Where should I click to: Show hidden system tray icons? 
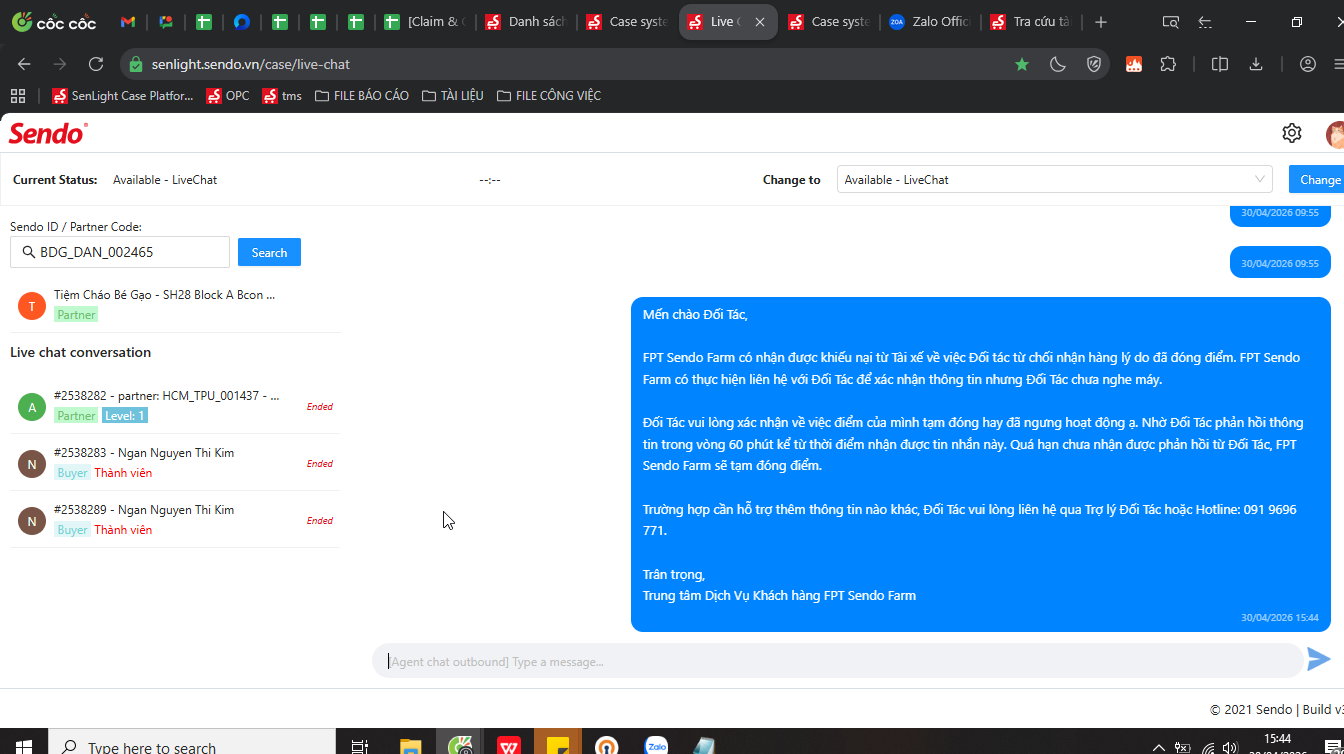pyautogui.click(x=1158, y=747)
